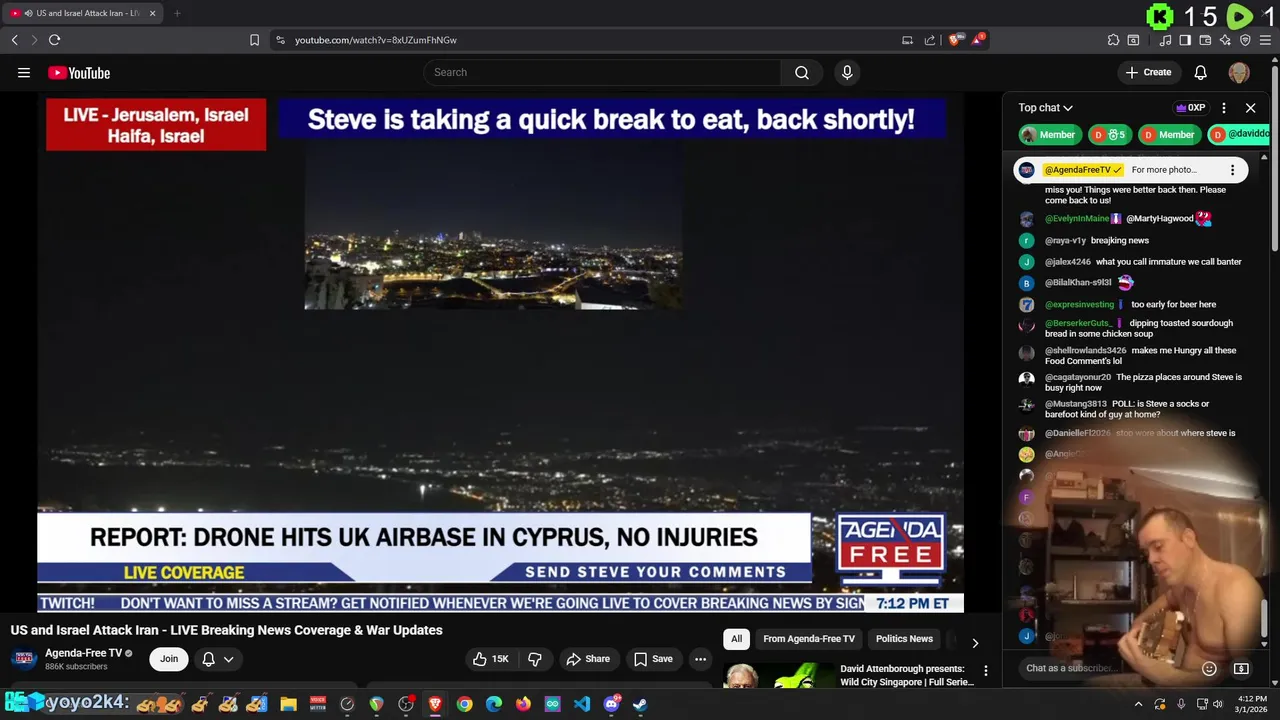Click the 0XP crown badge in chat
Screen dimensions: 1280x720
click(1190, 108)
